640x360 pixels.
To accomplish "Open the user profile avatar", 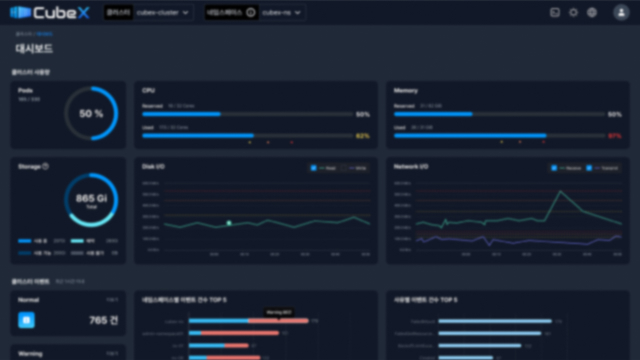I will 621,13.
